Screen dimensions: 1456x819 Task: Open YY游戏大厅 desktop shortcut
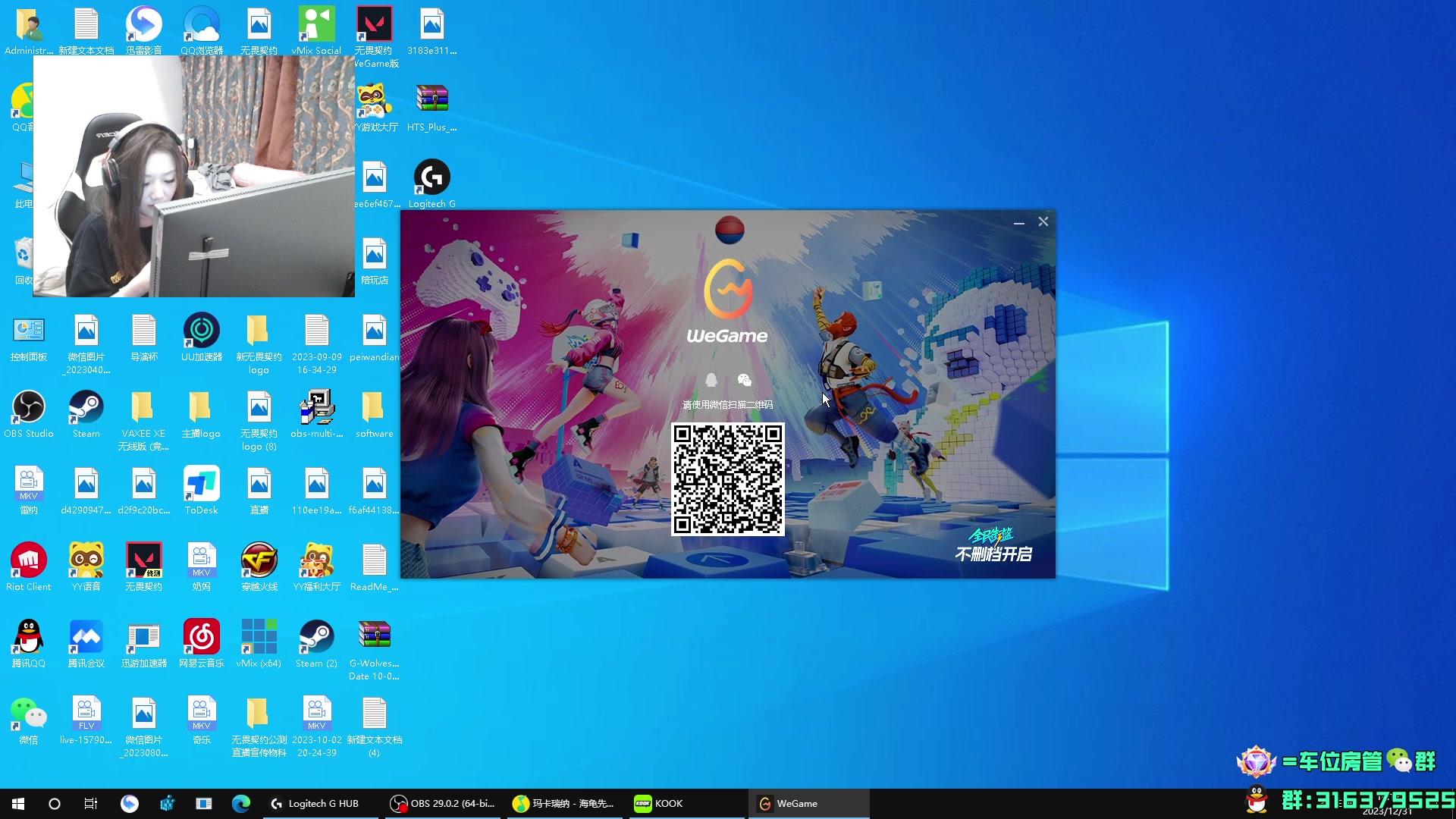click(375, 108)
